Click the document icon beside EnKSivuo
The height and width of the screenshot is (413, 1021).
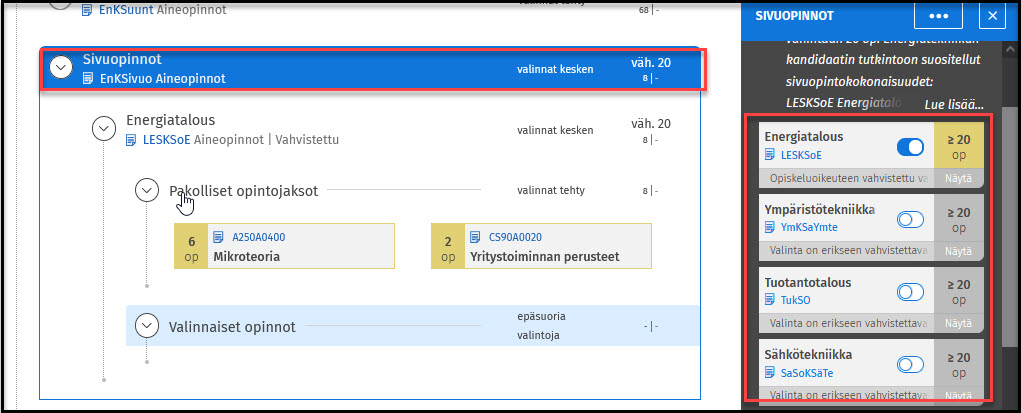90,78
